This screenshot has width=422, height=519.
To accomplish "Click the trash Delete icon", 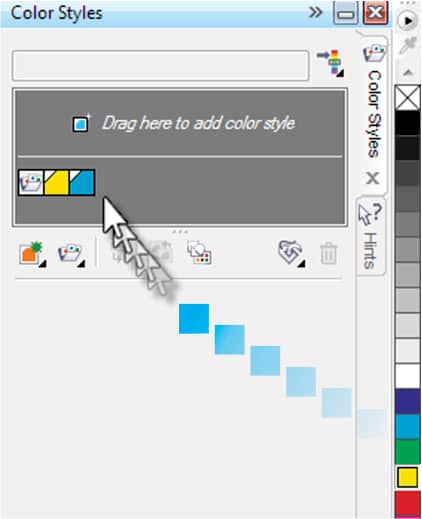I will (328, 254).
